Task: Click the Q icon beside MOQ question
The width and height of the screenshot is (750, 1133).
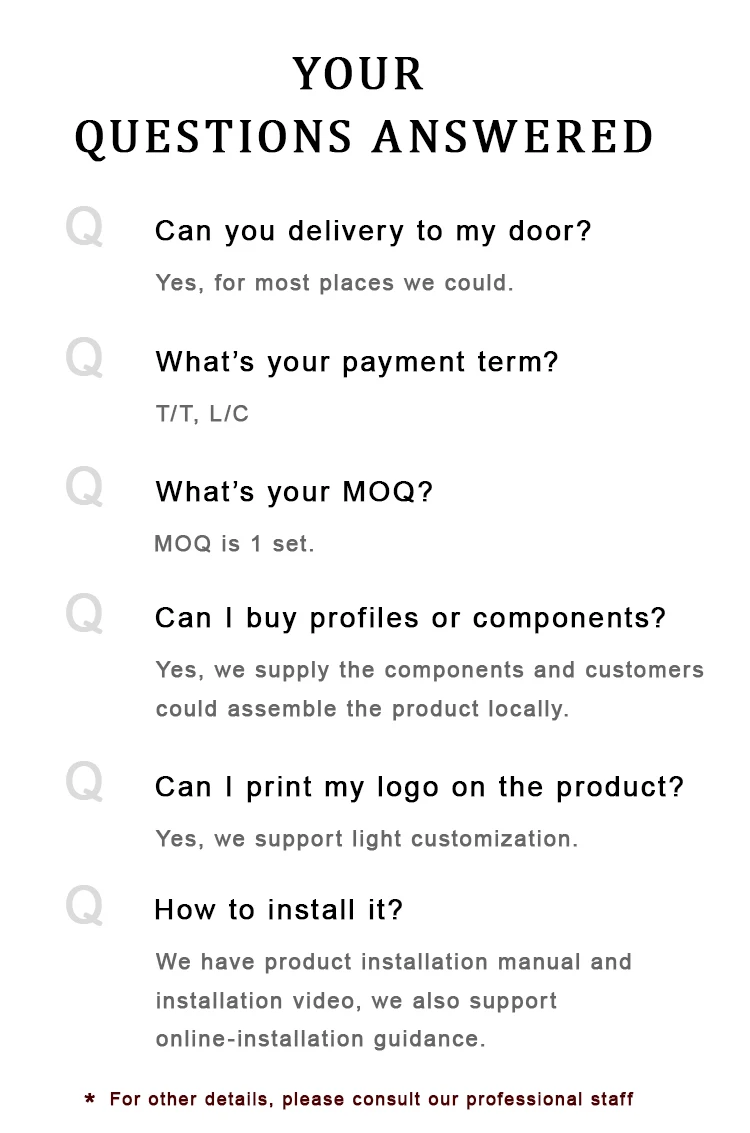Action: 84,489
